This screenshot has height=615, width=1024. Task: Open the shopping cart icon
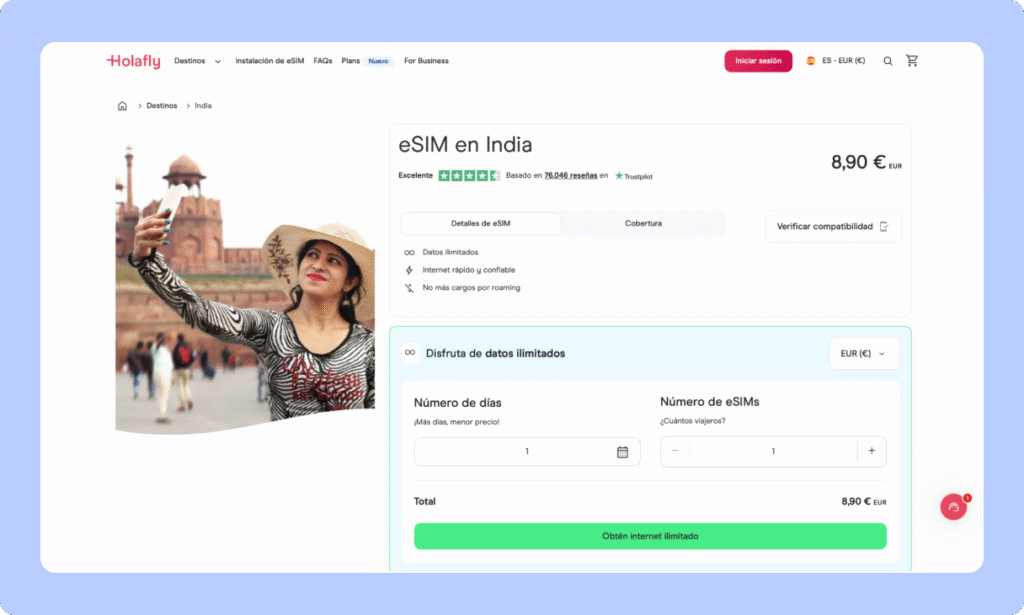(x=912, y=61)
